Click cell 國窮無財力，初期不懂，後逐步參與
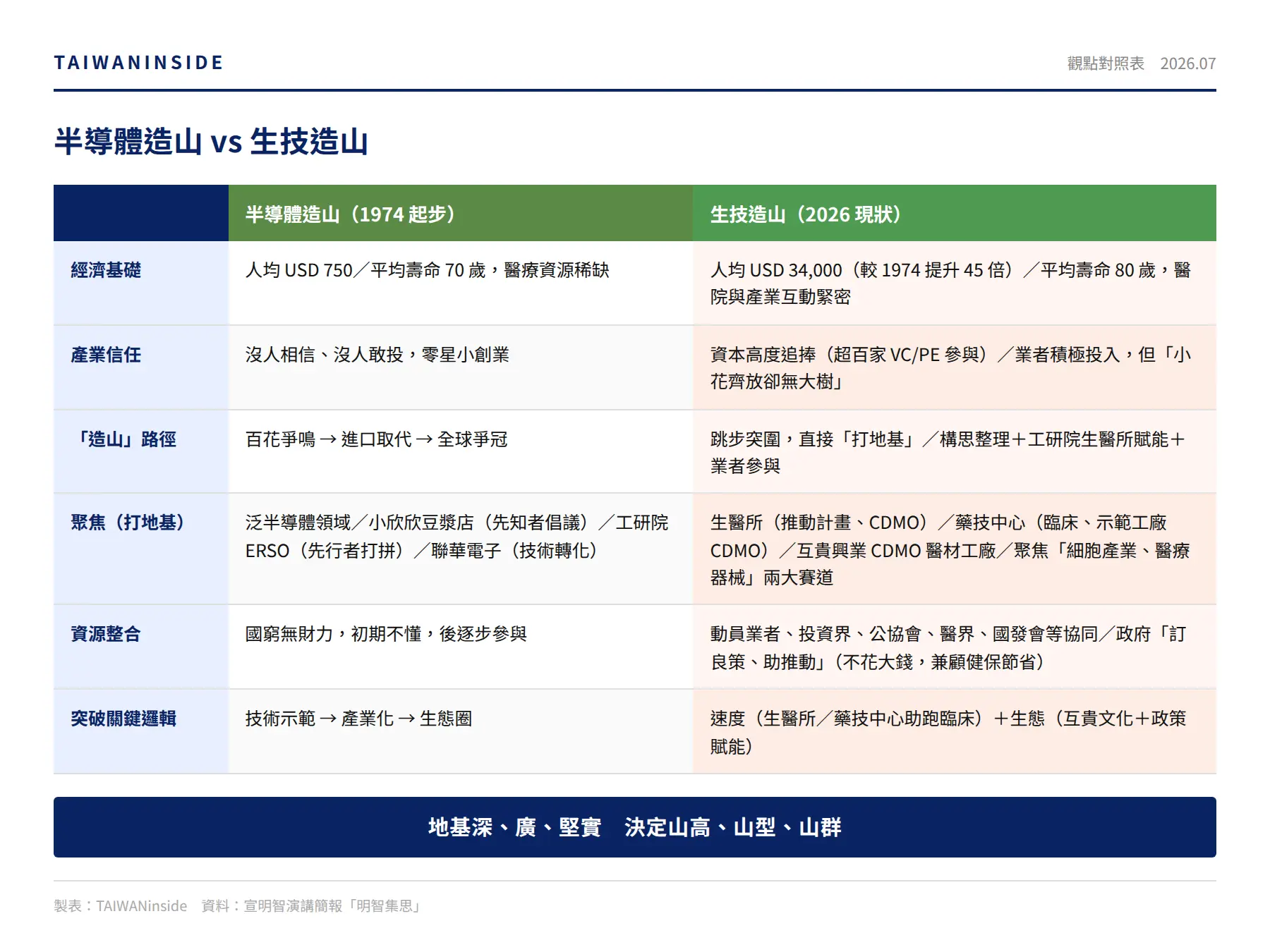 click(461, 647)
